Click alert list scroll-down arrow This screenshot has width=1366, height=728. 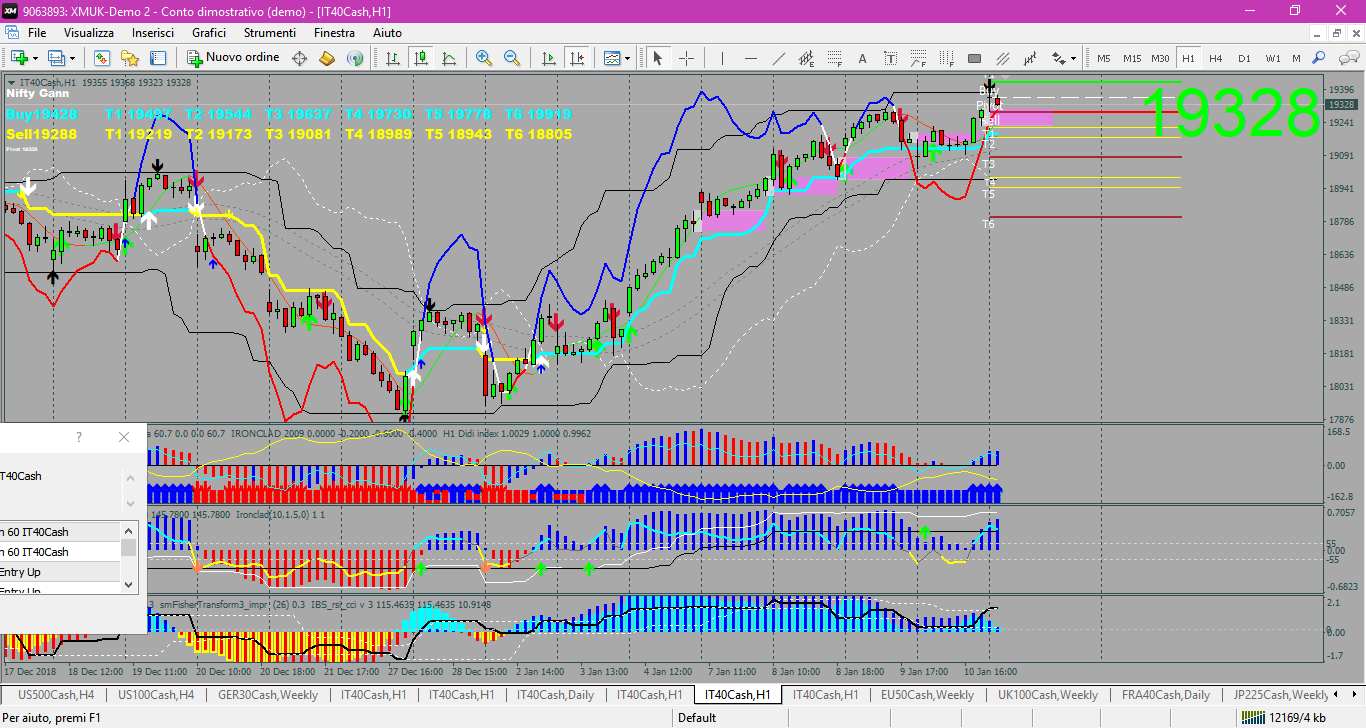coord(128,584)
